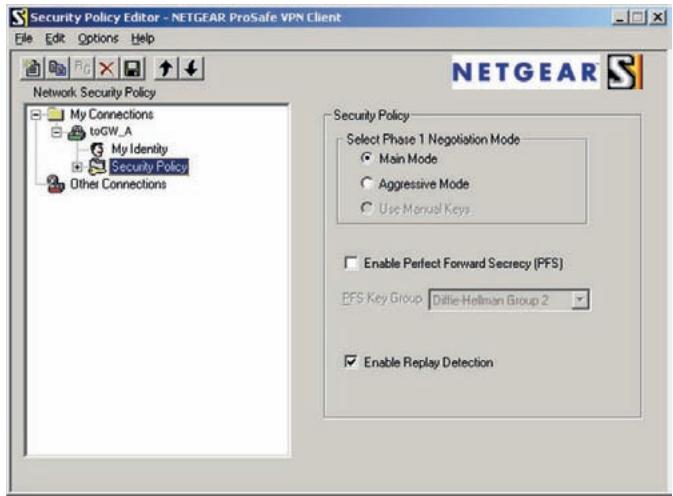
Task: Click the move down arrow icon
Action: pos(192,69)
